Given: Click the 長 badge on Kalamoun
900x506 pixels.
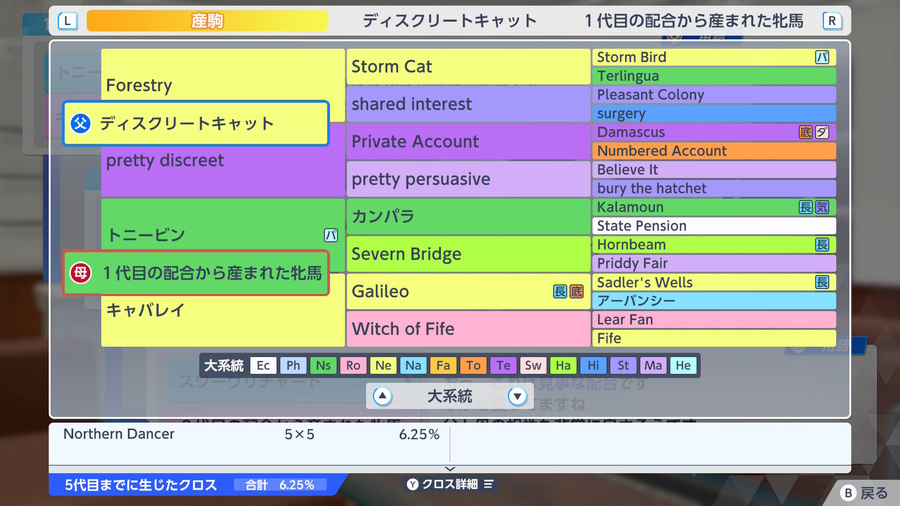Looking at the screenshot, I should [x=806, y=207].
